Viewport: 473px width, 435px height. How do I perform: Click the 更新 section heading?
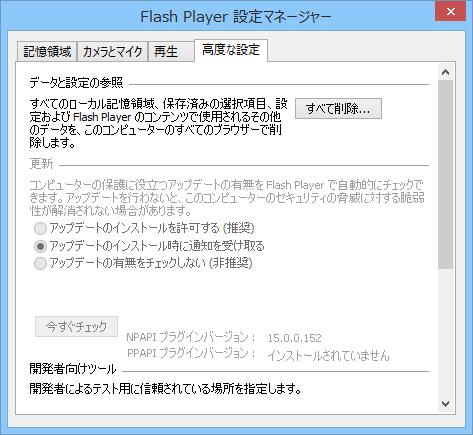(x=41, y=163)
